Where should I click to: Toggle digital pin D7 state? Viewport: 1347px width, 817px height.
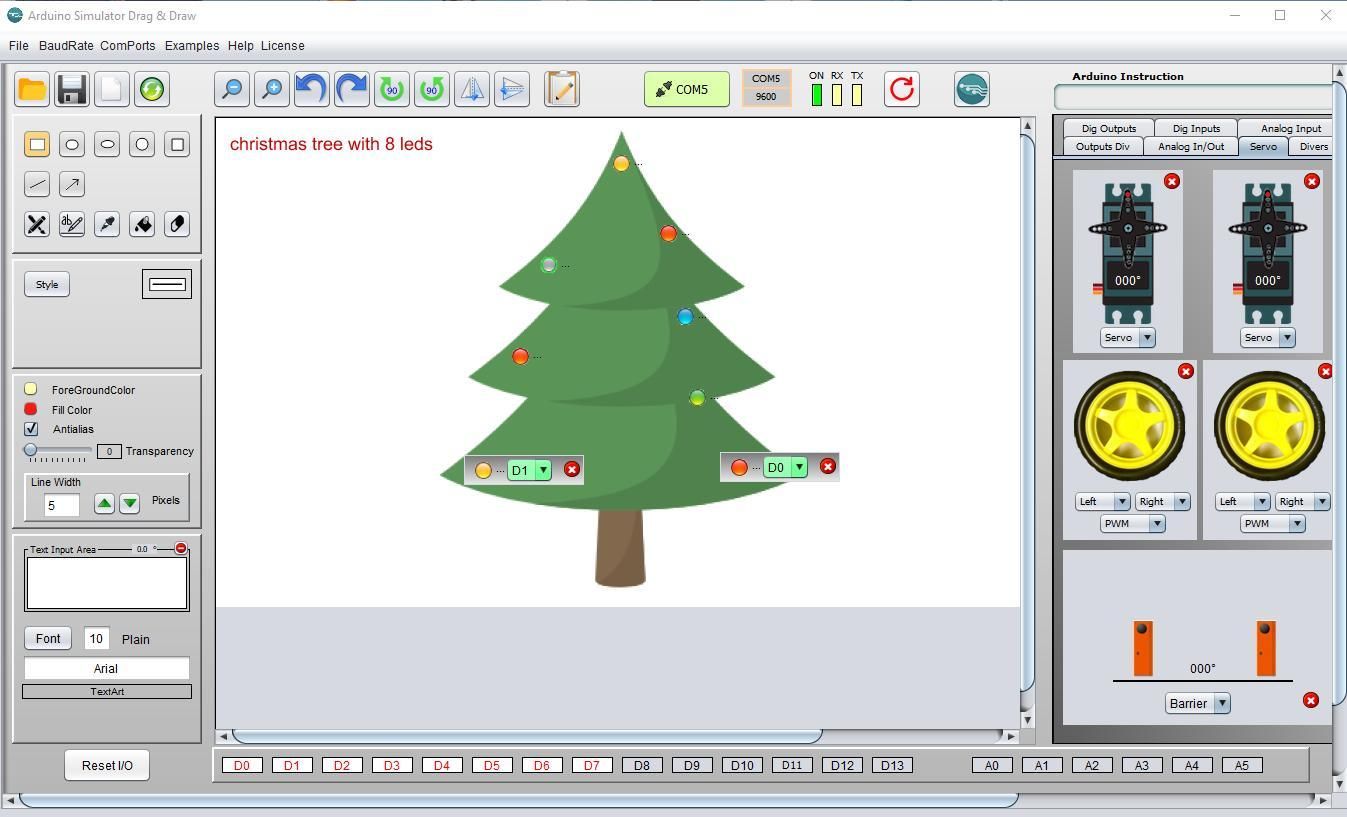592,765
